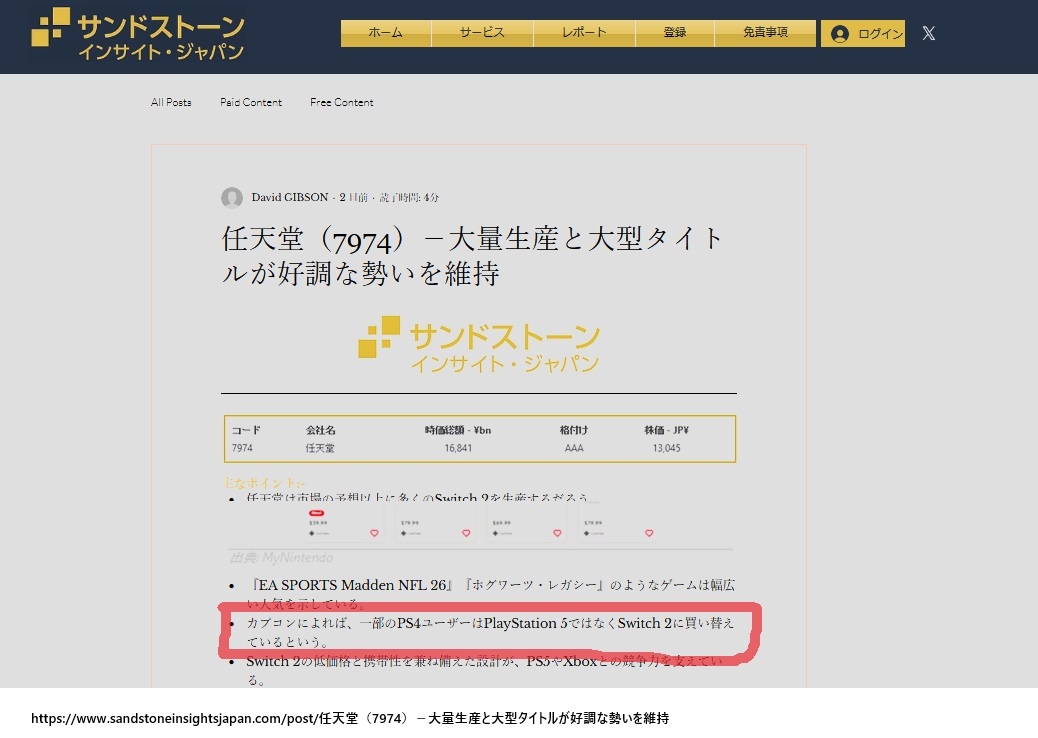1038x738 pixels.
Task: Click the login user avatar icon
Action: click(840, 34)
